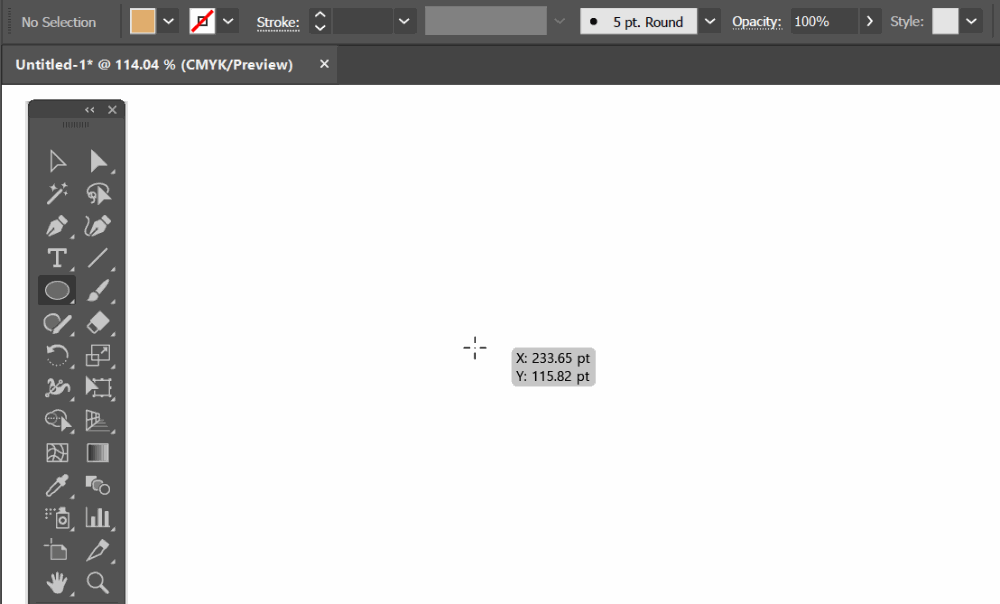
Task: Select the Paintbrush tool
Action: click(x=98, y=291)
